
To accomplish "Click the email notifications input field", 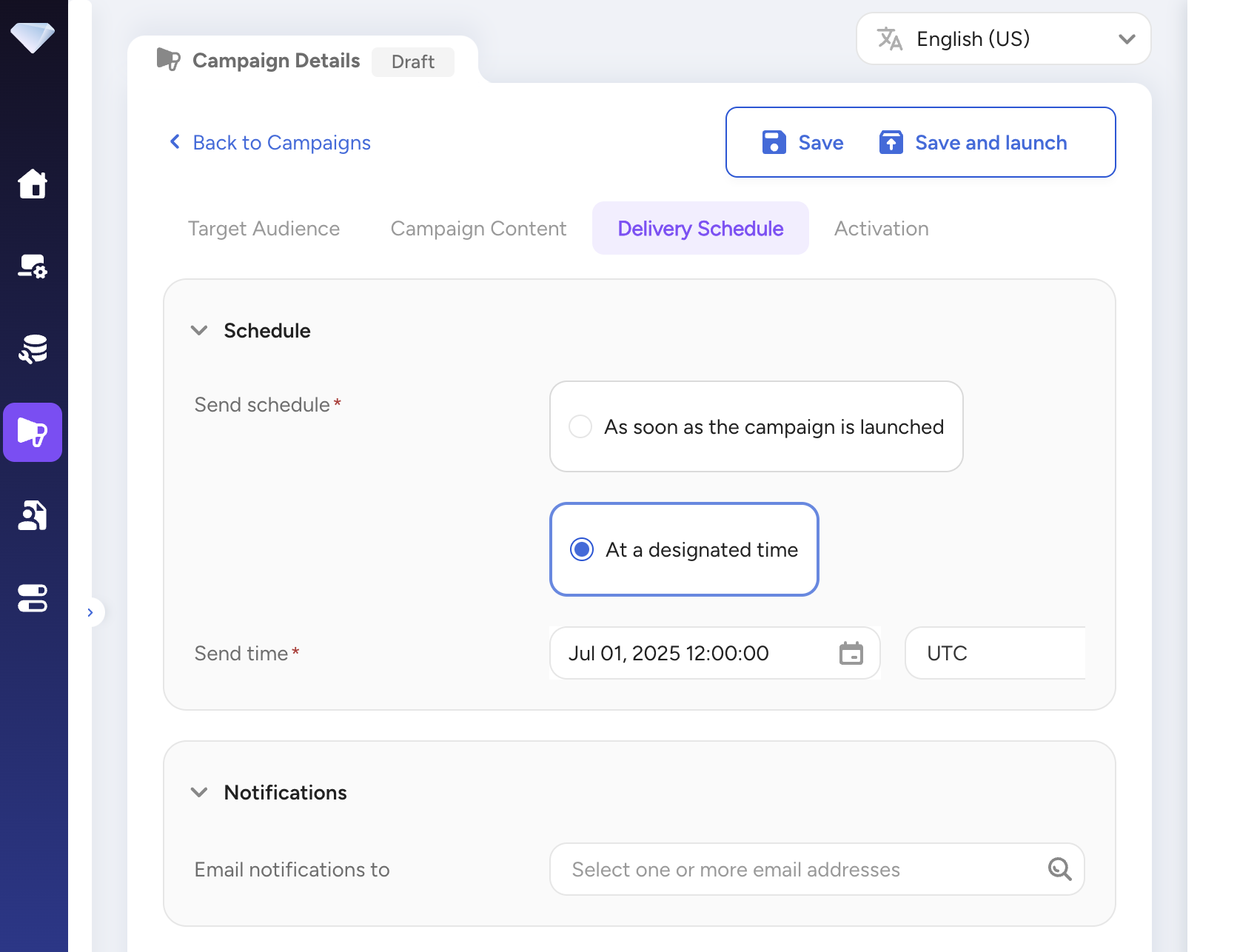I will 777,869.
